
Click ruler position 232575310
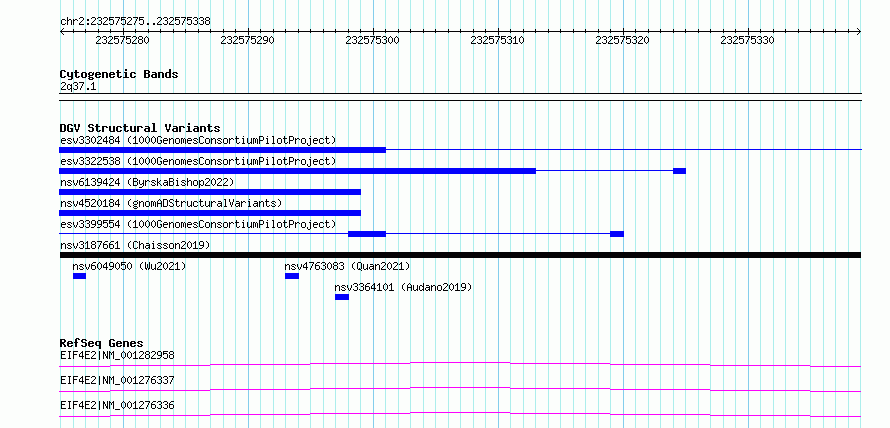click(x=497, y=40)
